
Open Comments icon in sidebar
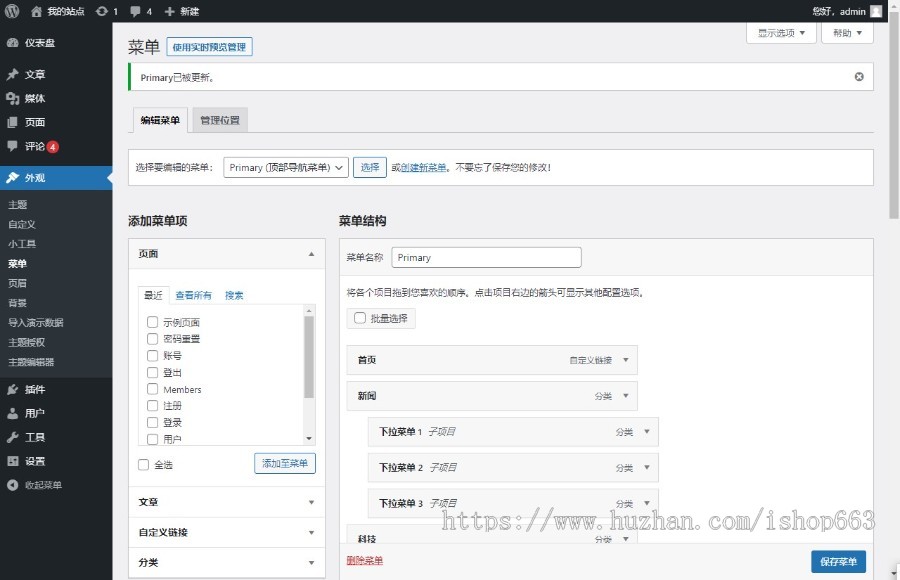(13, 146)
